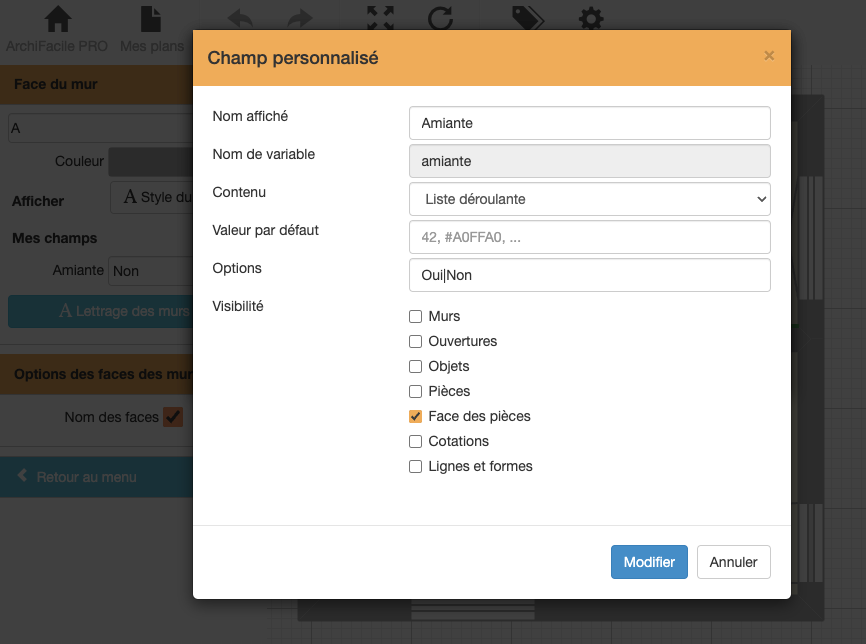Click the fullscreen expand arrows icon
The width and height of the screenshot is (866, 644).
pos(381,18)
